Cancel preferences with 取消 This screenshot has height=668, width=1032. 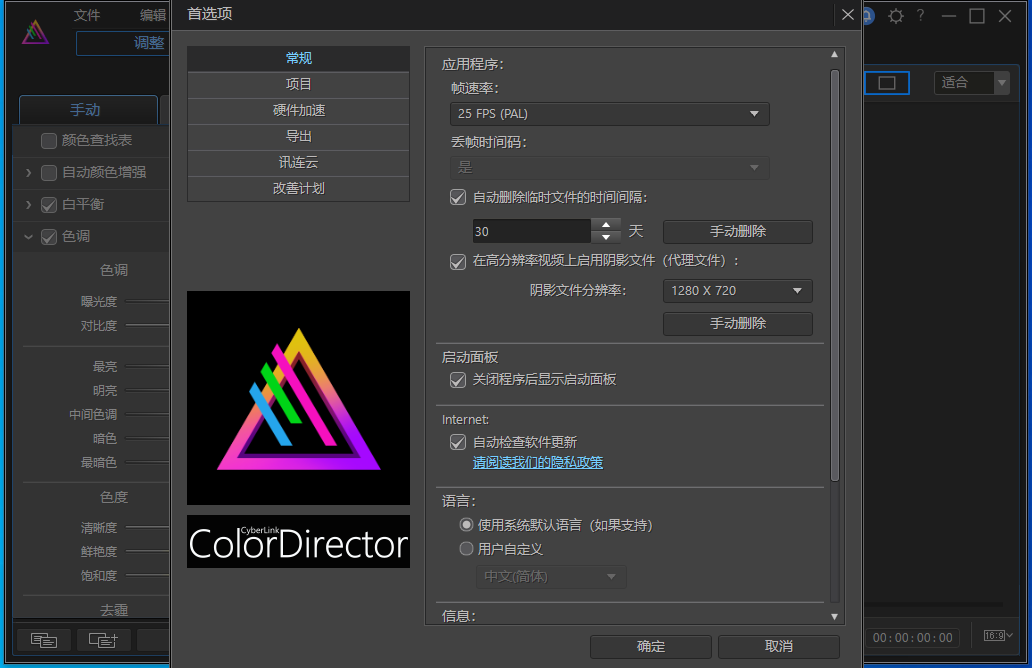[778, 646]
